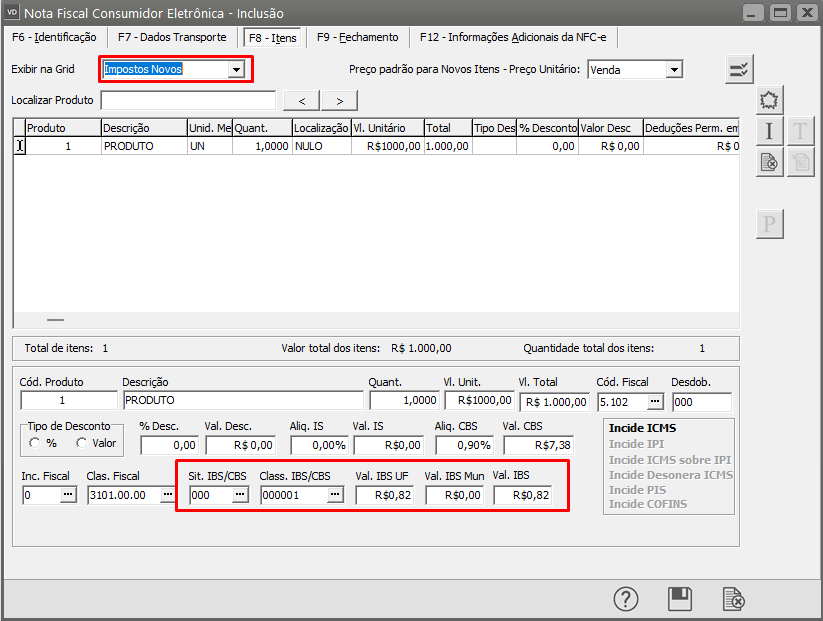
Task: Cancel using the bottom document X icon
Action: [734, 598]
